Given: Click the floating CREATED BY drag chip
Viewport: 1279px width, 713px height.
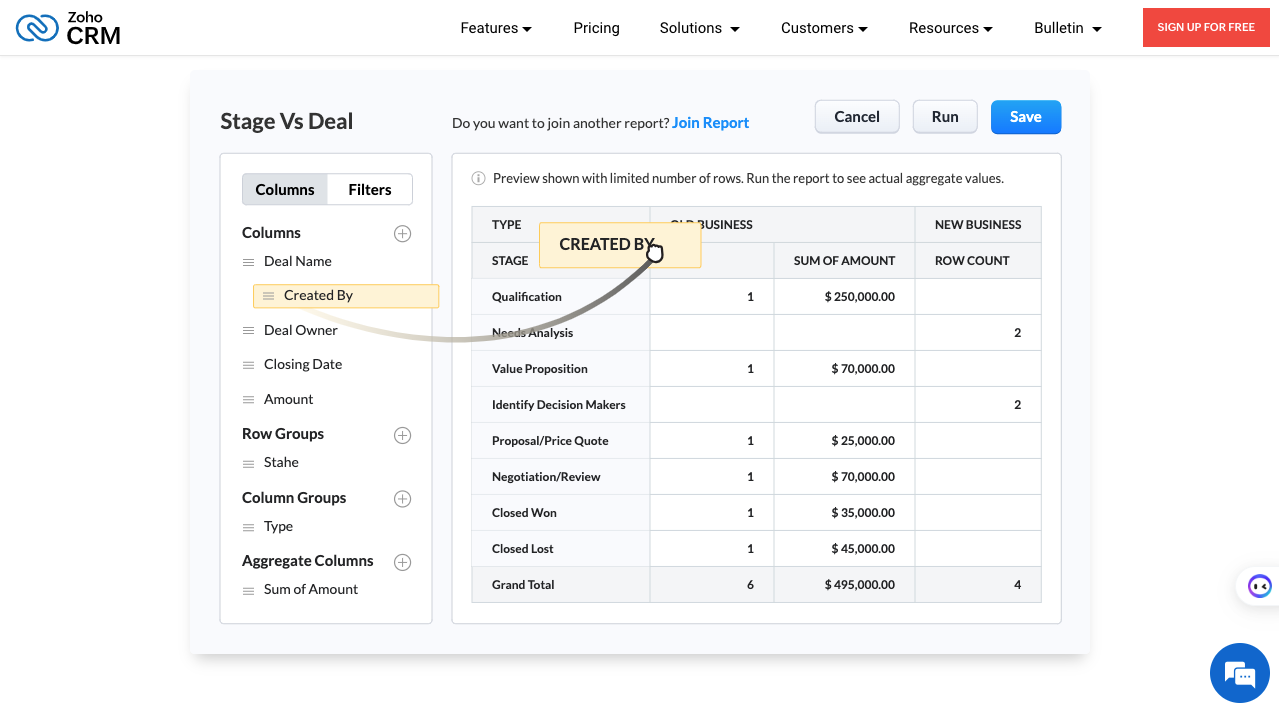Looking at the screenshot, I should 620,245.
